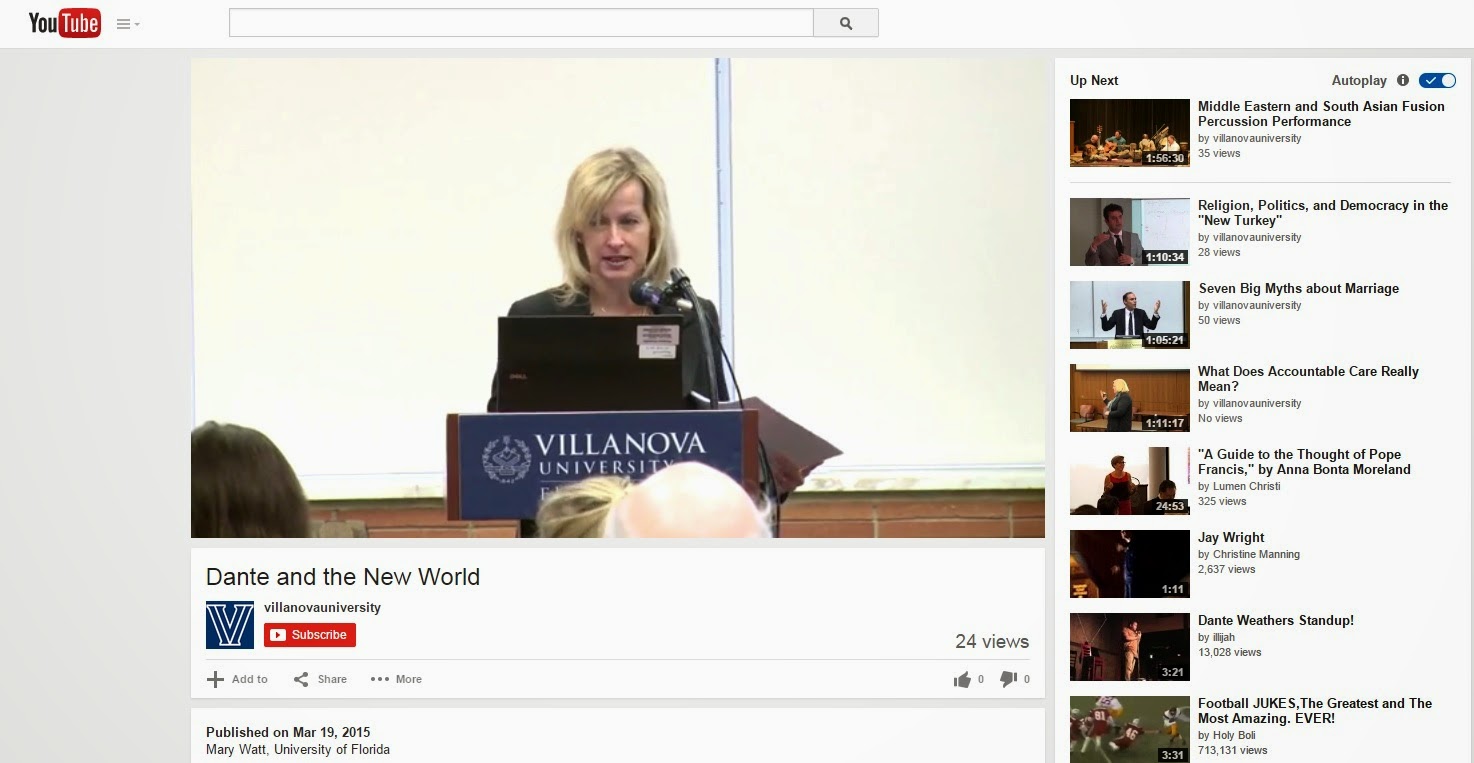This screenshot has width=1474, height=763.
Task: Subscribe to villanovauniversity channel
Action: 310,635
